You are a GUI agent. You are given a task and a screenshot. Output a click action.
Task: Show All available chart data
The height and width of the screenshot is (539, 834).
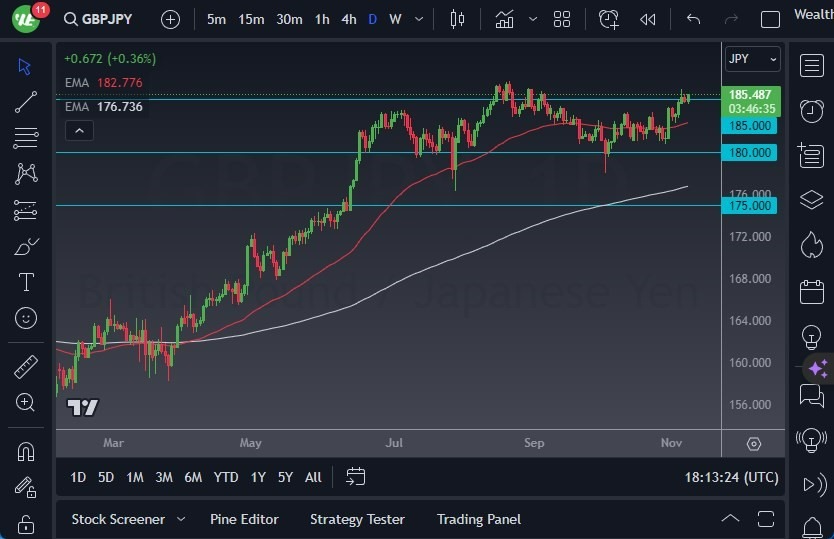pyautogui.click(x=313, y=477)
